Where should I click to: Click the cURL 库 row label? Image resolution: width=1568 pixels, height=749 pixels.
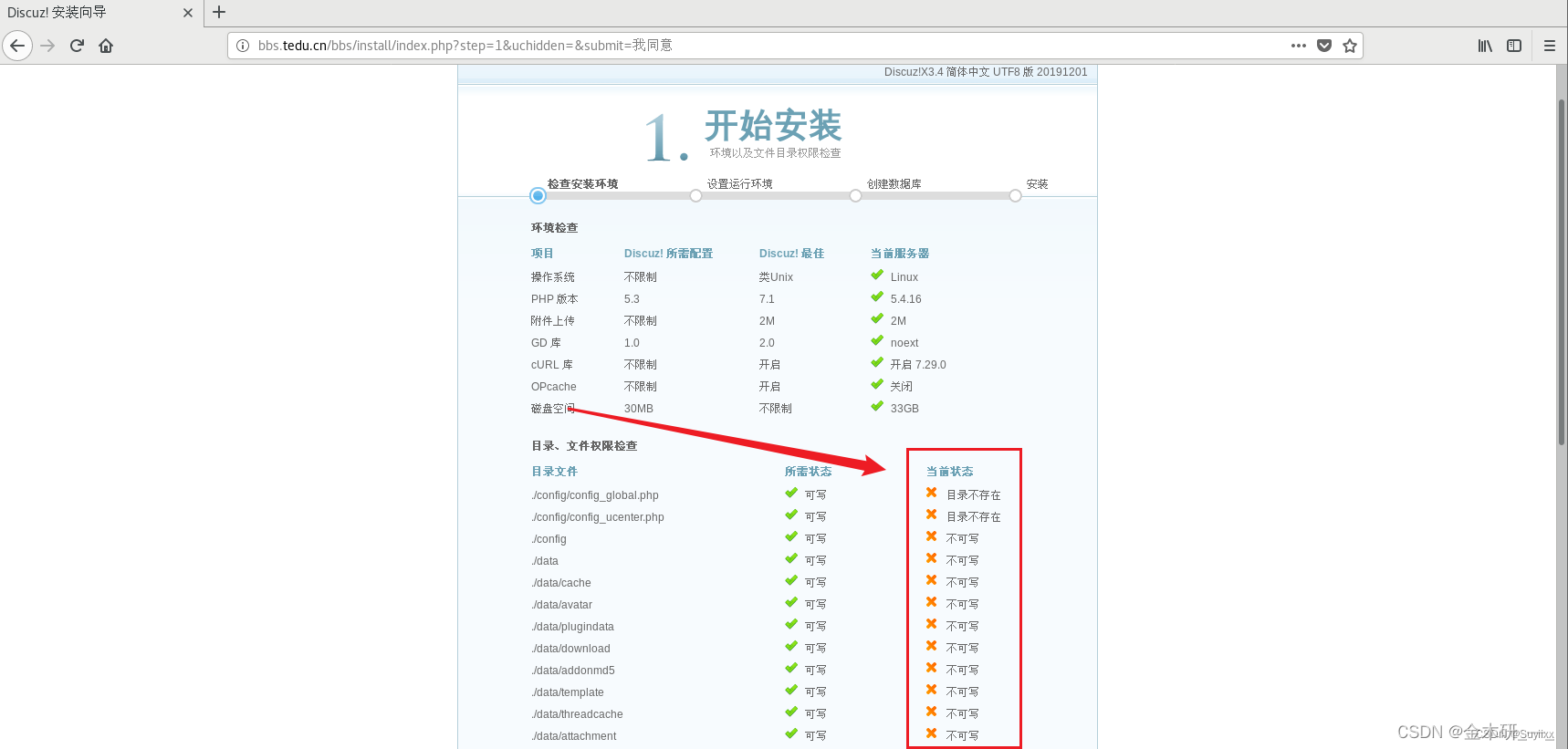[552, 365]
